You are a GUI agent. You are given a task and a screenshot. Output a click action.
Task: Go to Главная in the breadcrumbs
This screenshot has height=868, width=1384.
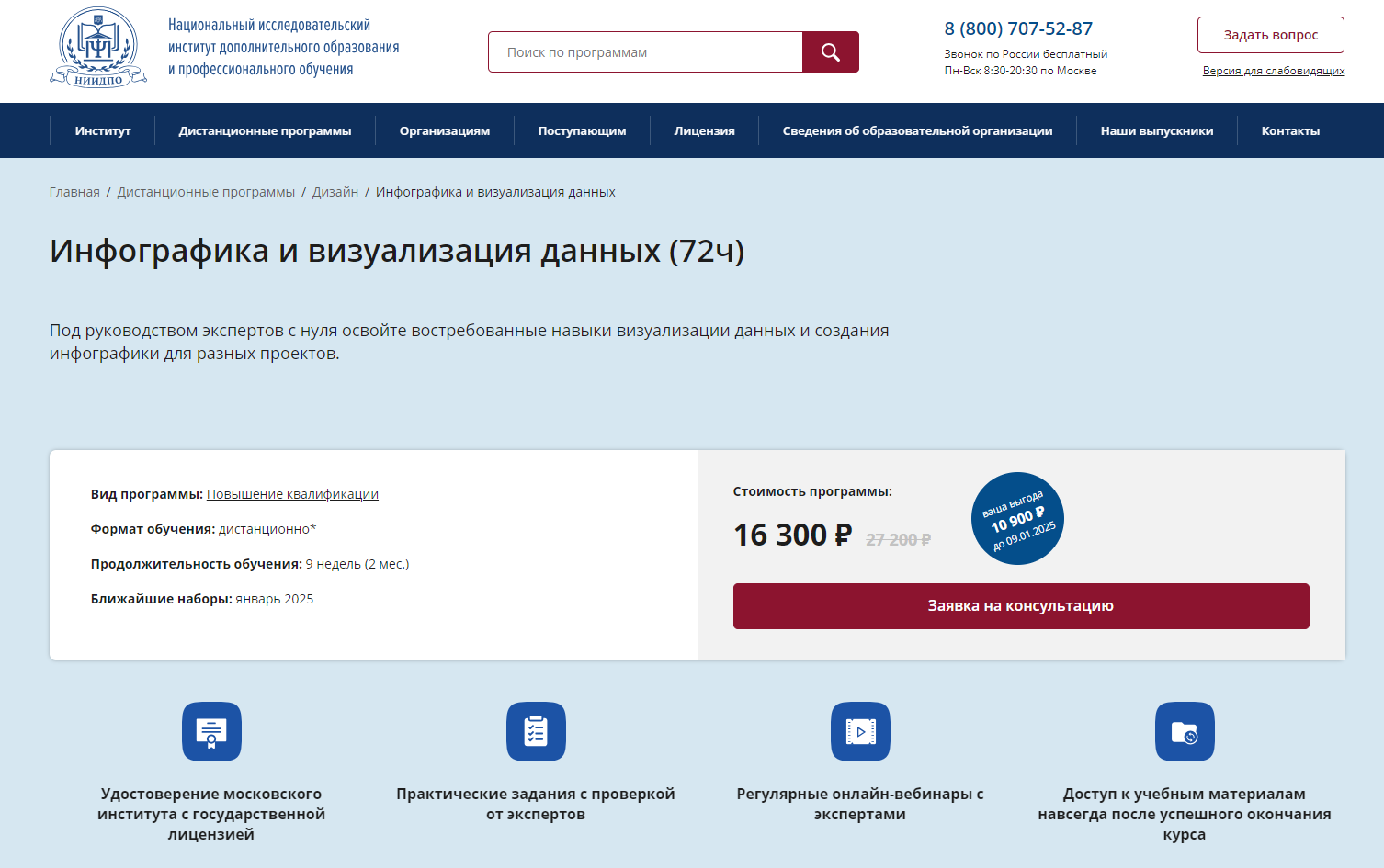[x=74, y=192]
